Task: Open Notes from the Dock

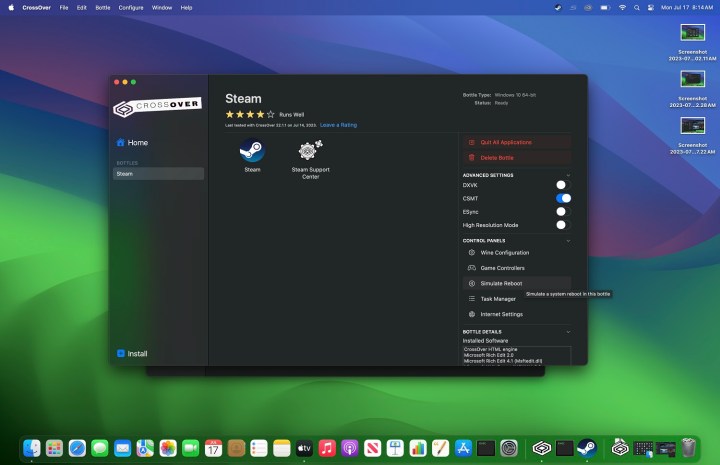Action: tap(281, 448)
